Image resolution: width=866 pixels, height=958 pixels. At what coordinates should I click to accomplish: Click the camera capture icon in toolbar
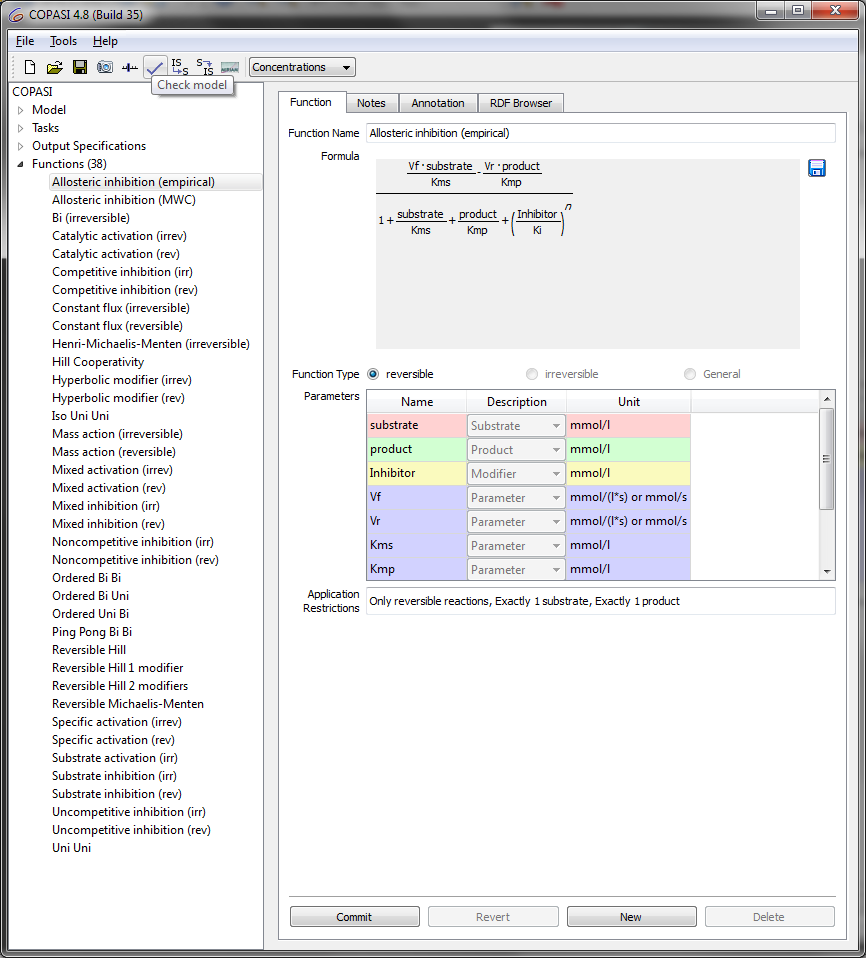tap(104, 67)
